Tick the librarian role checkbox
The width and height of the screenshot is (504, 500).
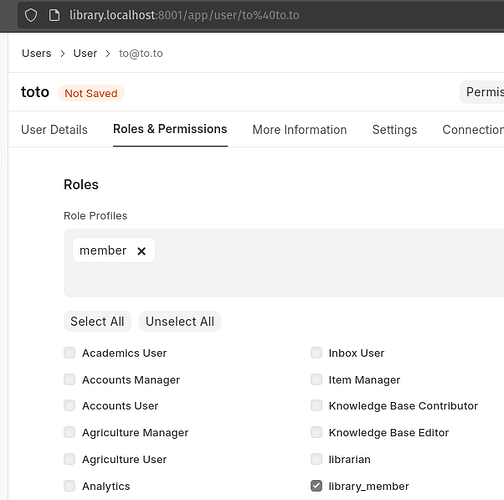tap(316, 459)
